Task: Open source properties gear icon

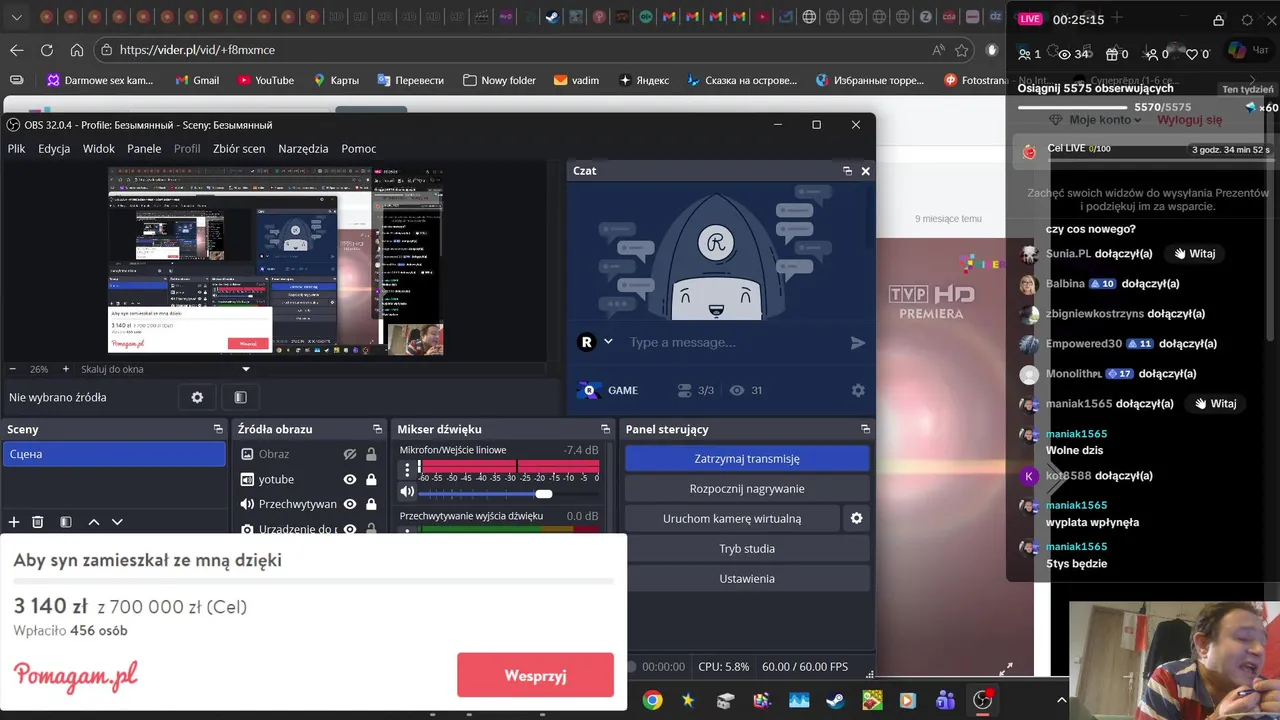Action: point(197,397)
